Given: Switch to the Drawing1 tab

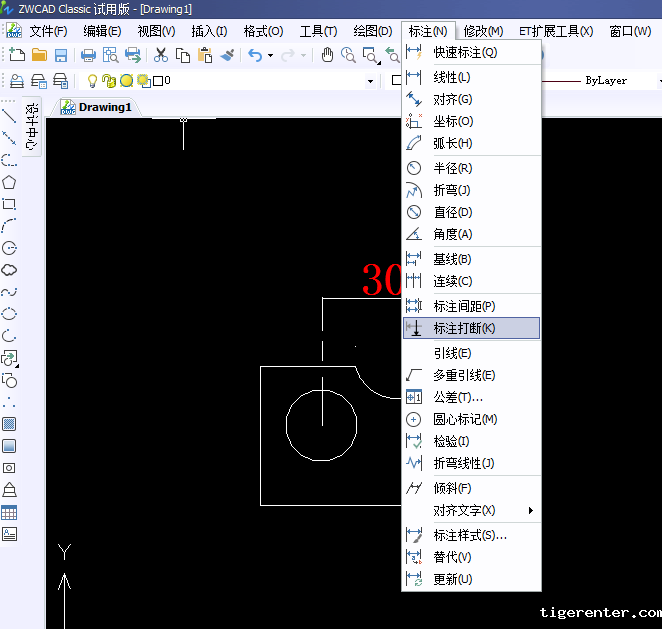Looking at the screenshot, I should tap(96, 107).
